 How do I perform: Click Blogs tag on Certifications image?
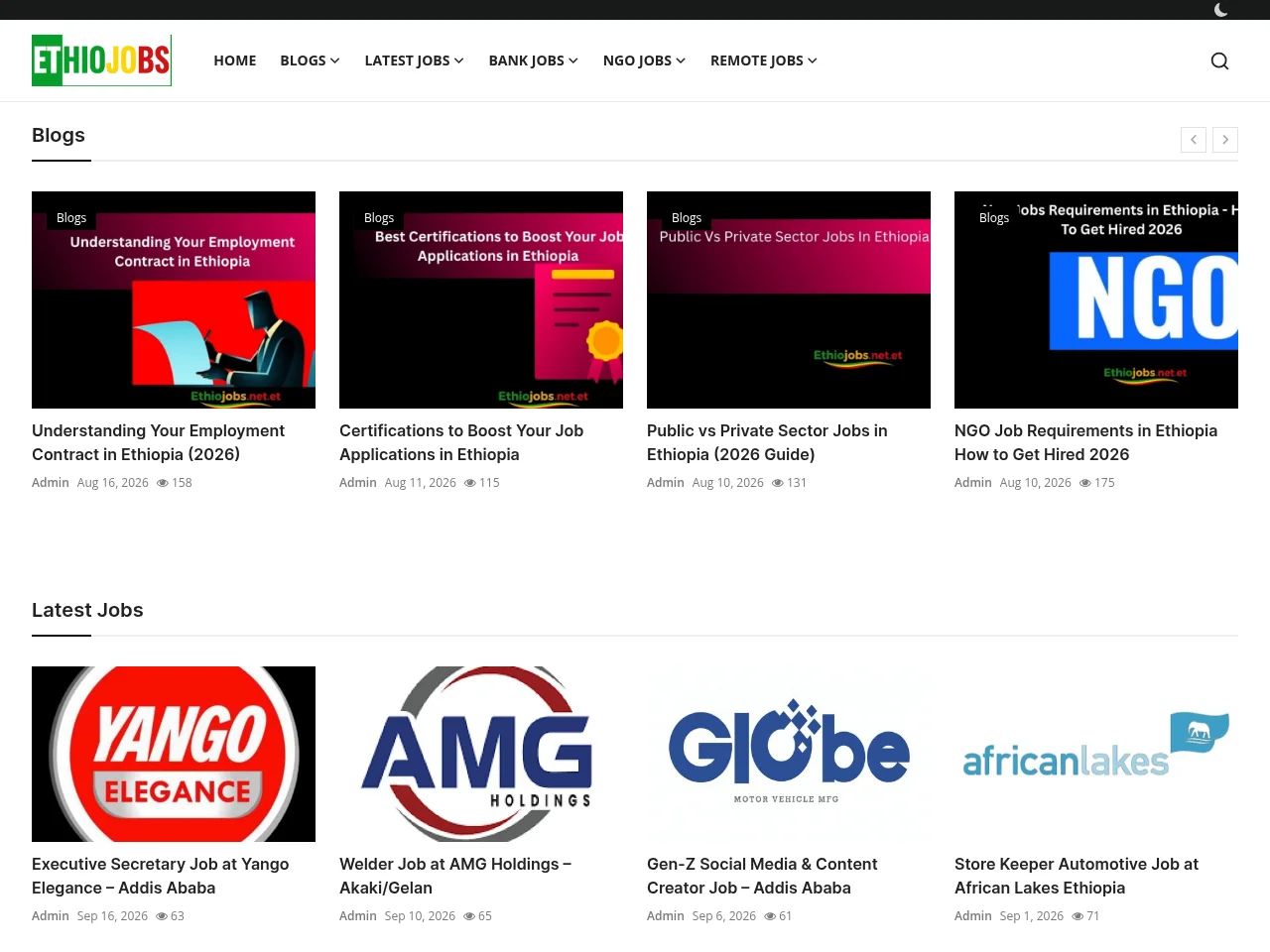(379, 217)
